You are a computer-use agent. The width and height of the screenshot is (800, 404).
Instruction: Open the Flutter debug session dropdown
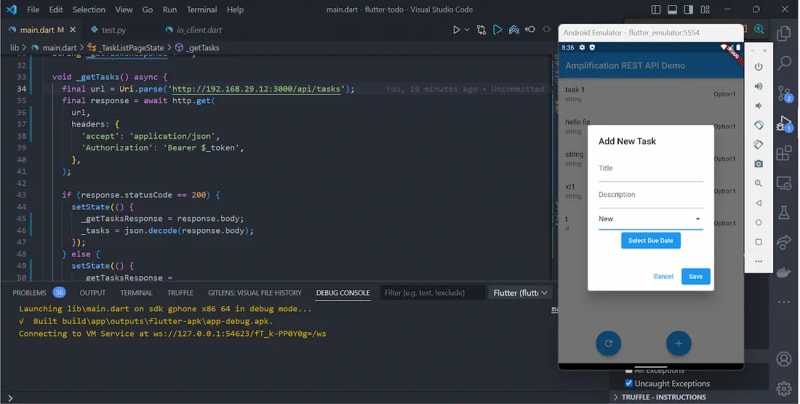click(x=520, y=293)
